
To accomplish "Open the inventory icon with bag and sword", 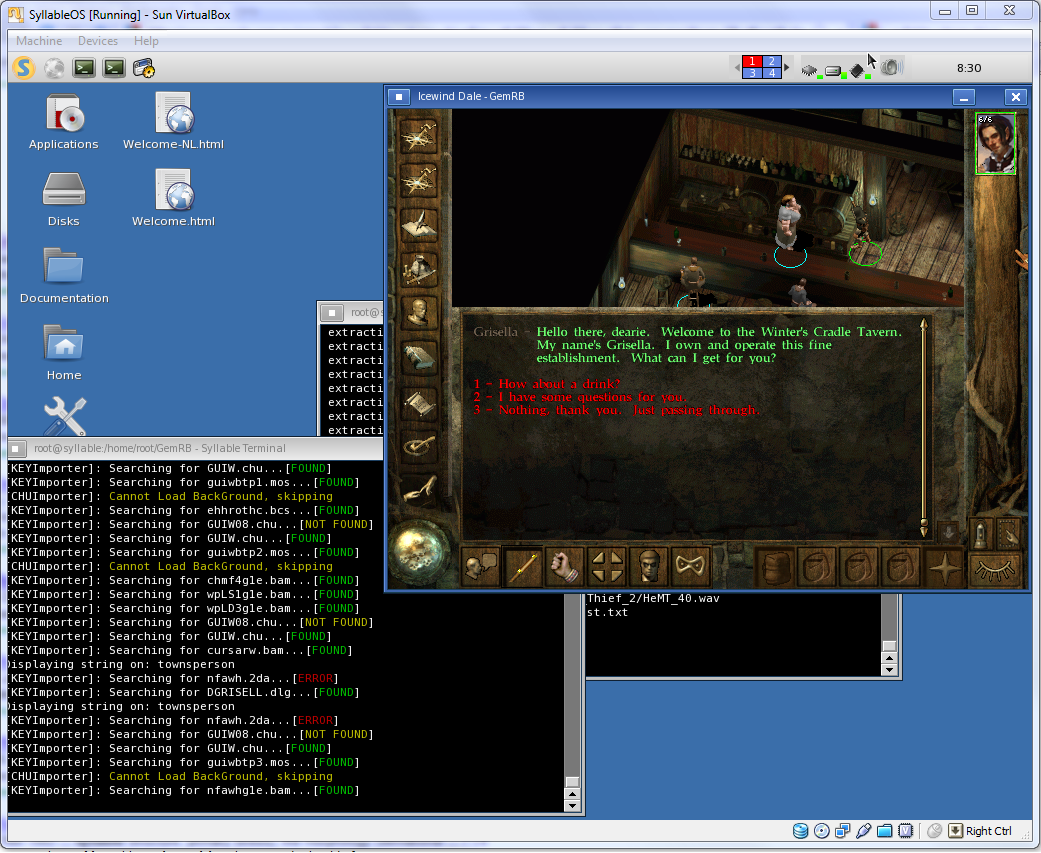I will tap(419, 269).
